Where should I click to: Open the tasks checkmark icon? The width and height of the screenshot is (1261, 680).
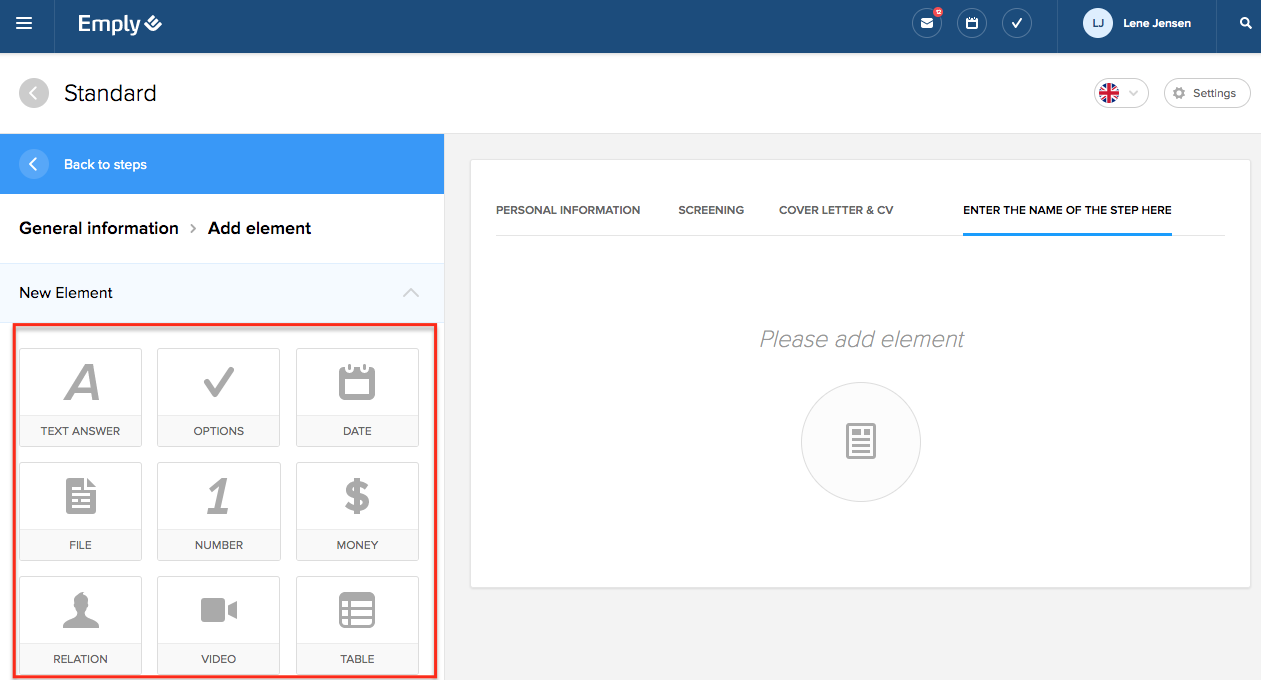[x=1017, y=23]
